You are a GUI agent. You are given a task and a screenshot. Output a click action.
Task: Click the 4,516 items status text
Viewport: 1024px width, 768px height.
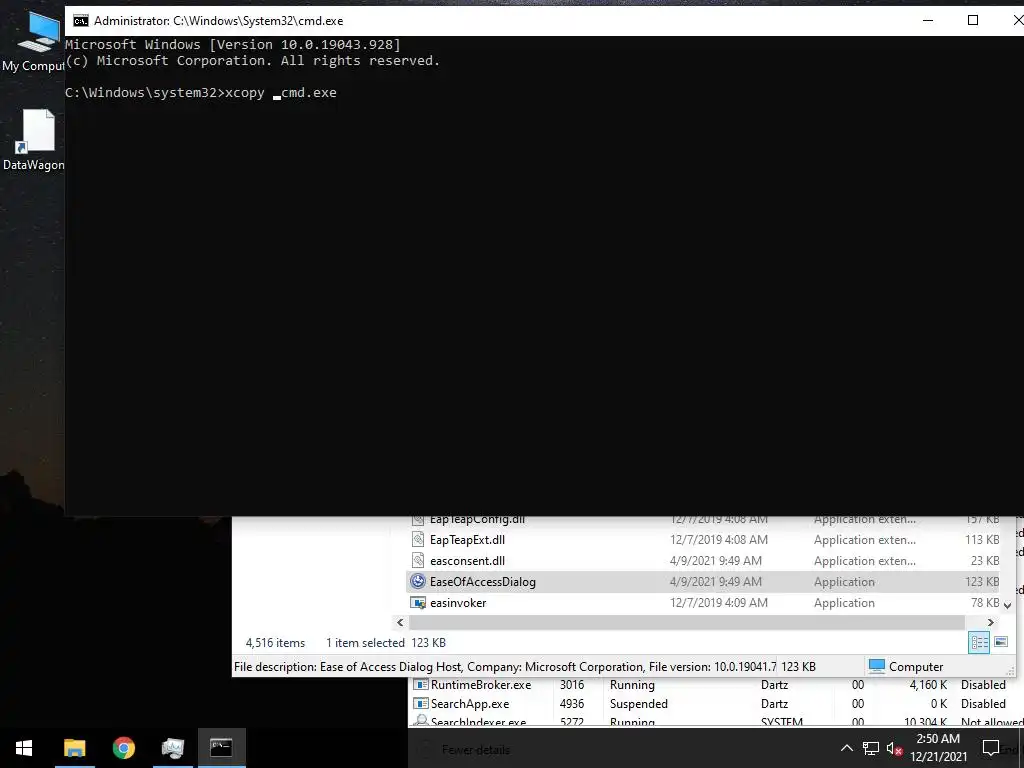(x=275, y=643)
